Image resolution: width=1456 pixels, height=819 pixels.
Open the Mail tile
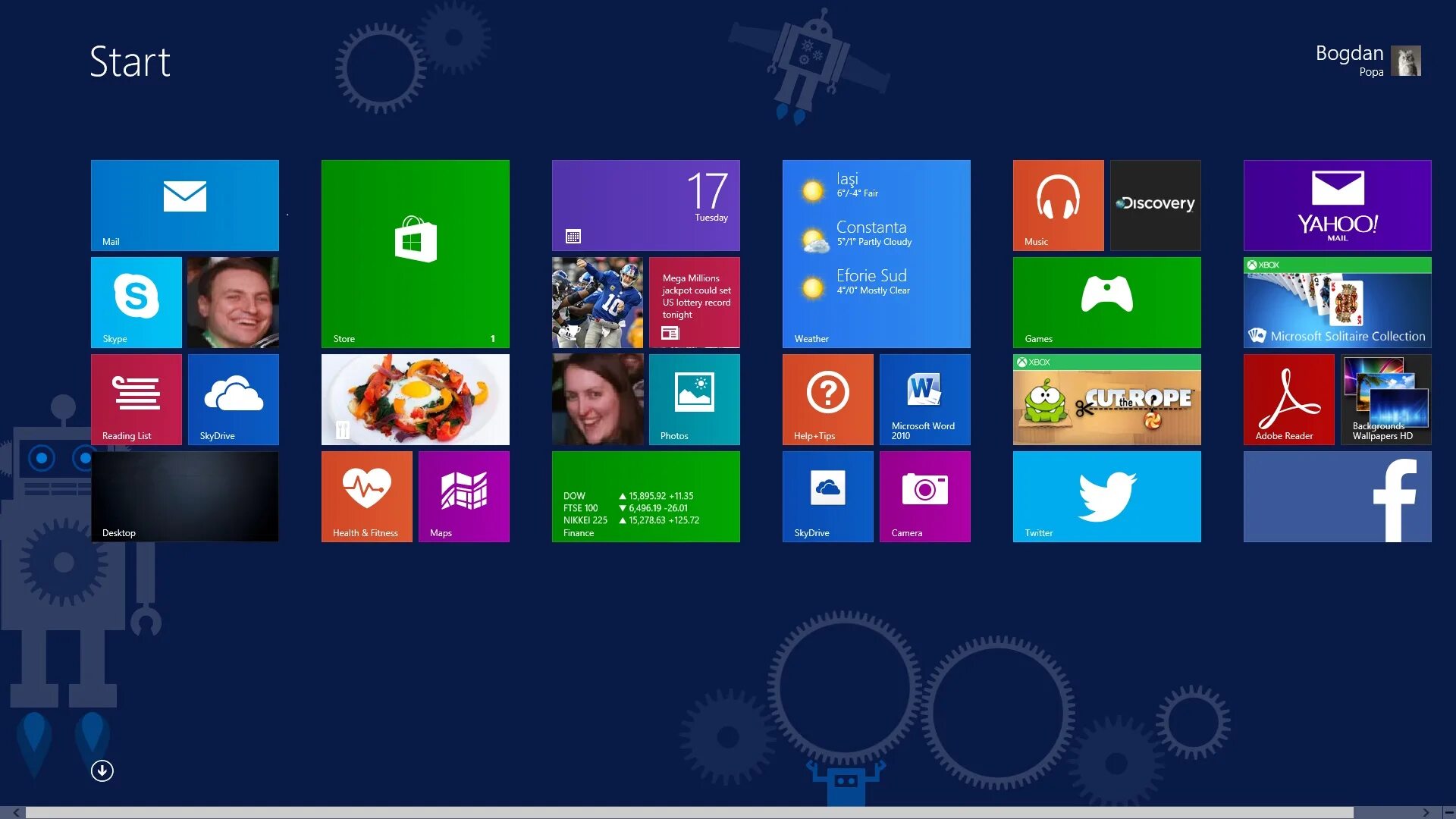tap(184, 205)
